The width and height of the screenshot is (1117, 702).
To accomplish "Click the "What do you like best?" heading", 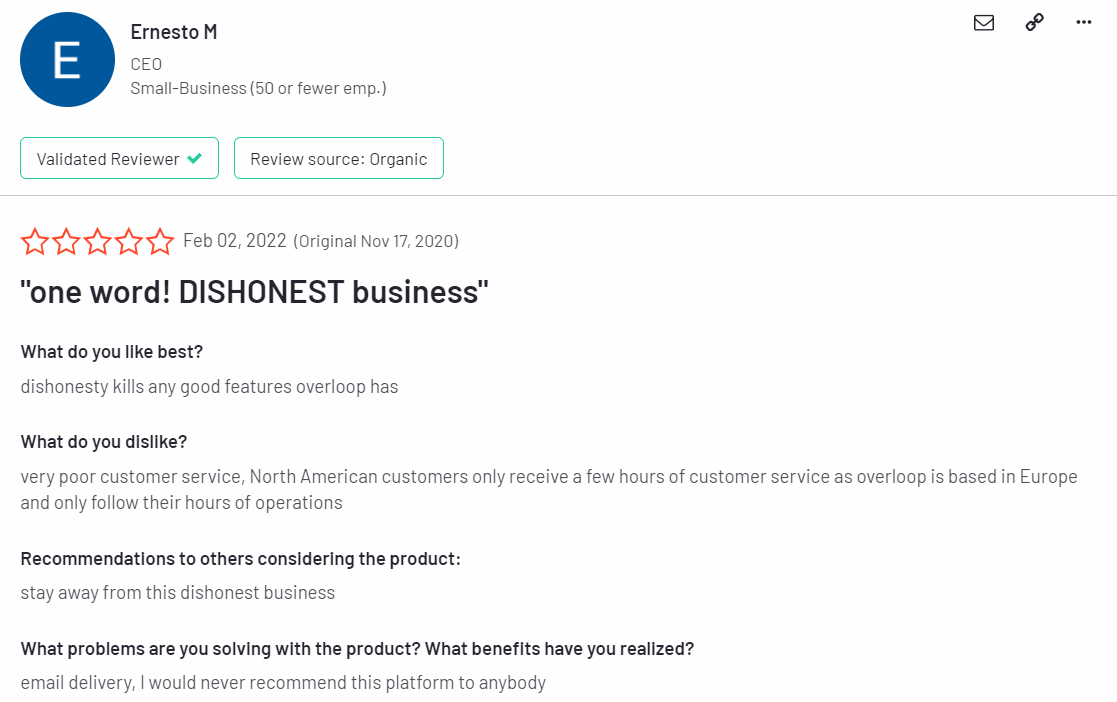I will click(x=112, y=352).
